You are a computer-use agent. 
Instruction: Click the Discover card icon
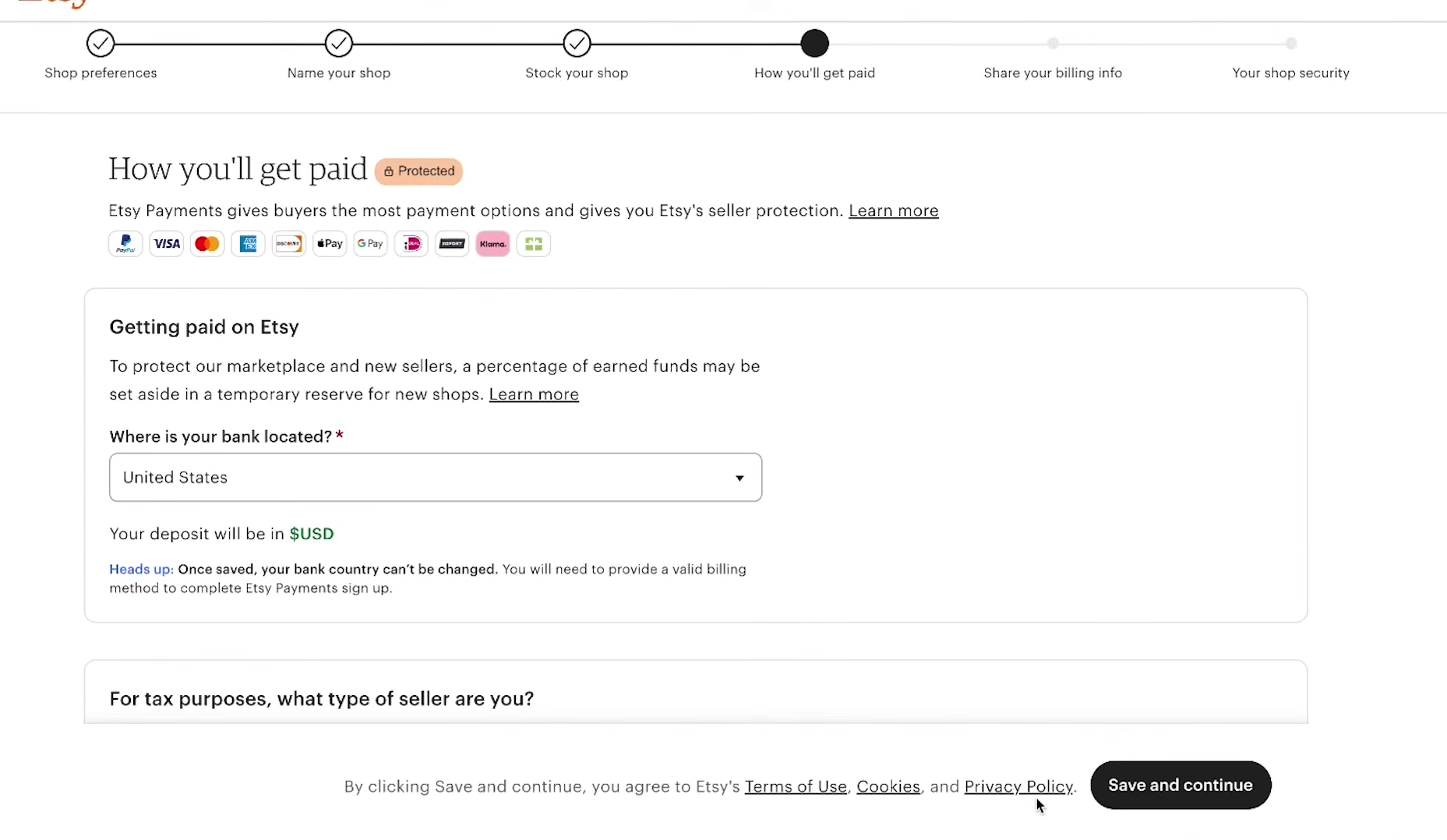pos(288,244)
